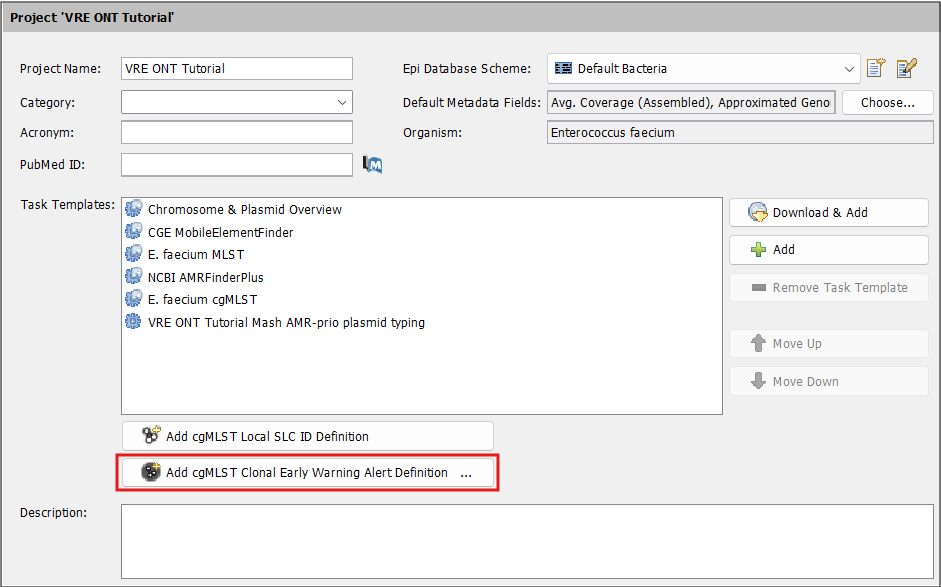Expand the Epi Database Scheme combo box
The width and height of the screenshot is (941, 587).
[703, 68]
